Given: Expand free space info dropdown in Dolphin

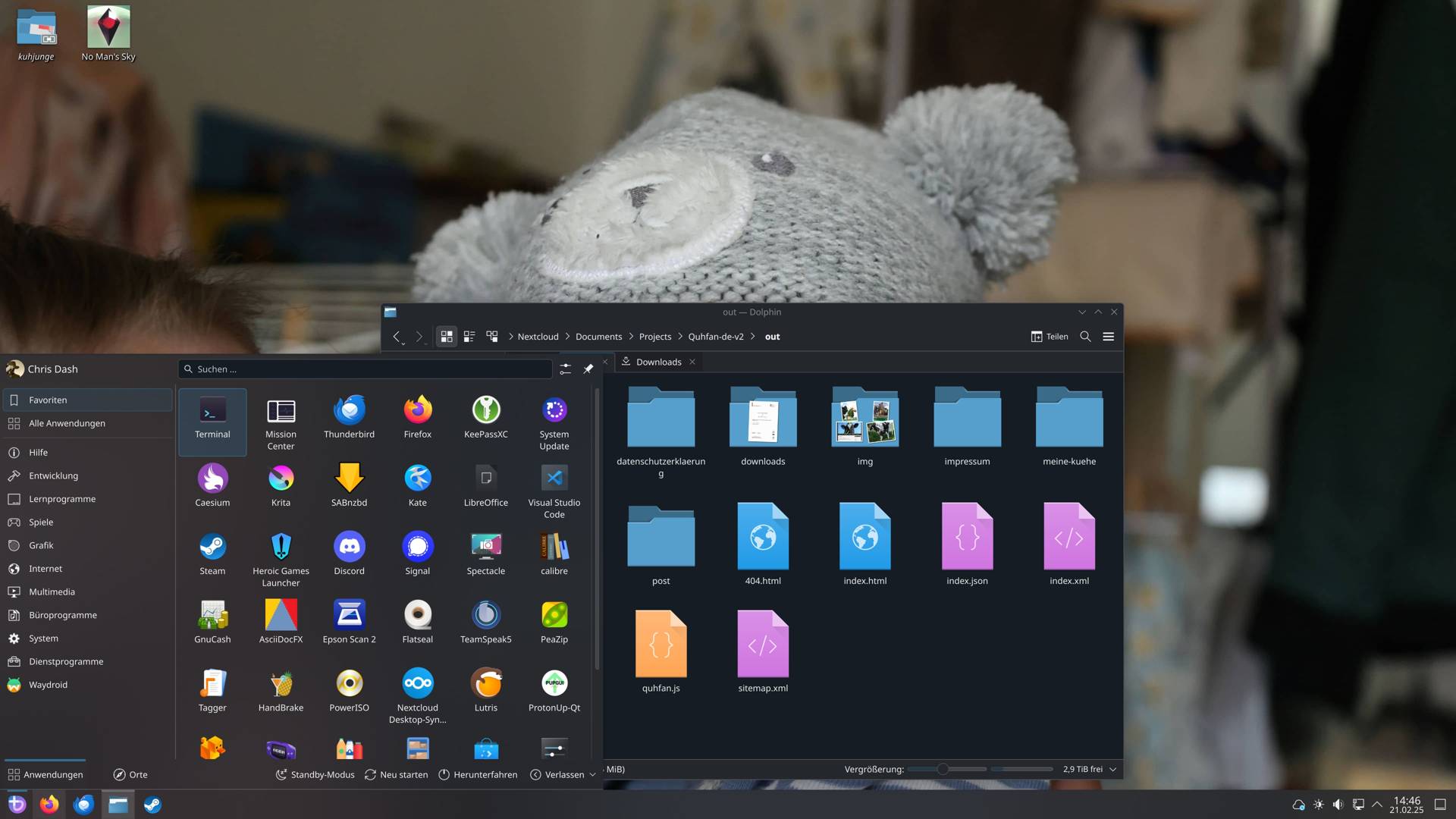Looking at the screenshot, I should point(1112,769).
